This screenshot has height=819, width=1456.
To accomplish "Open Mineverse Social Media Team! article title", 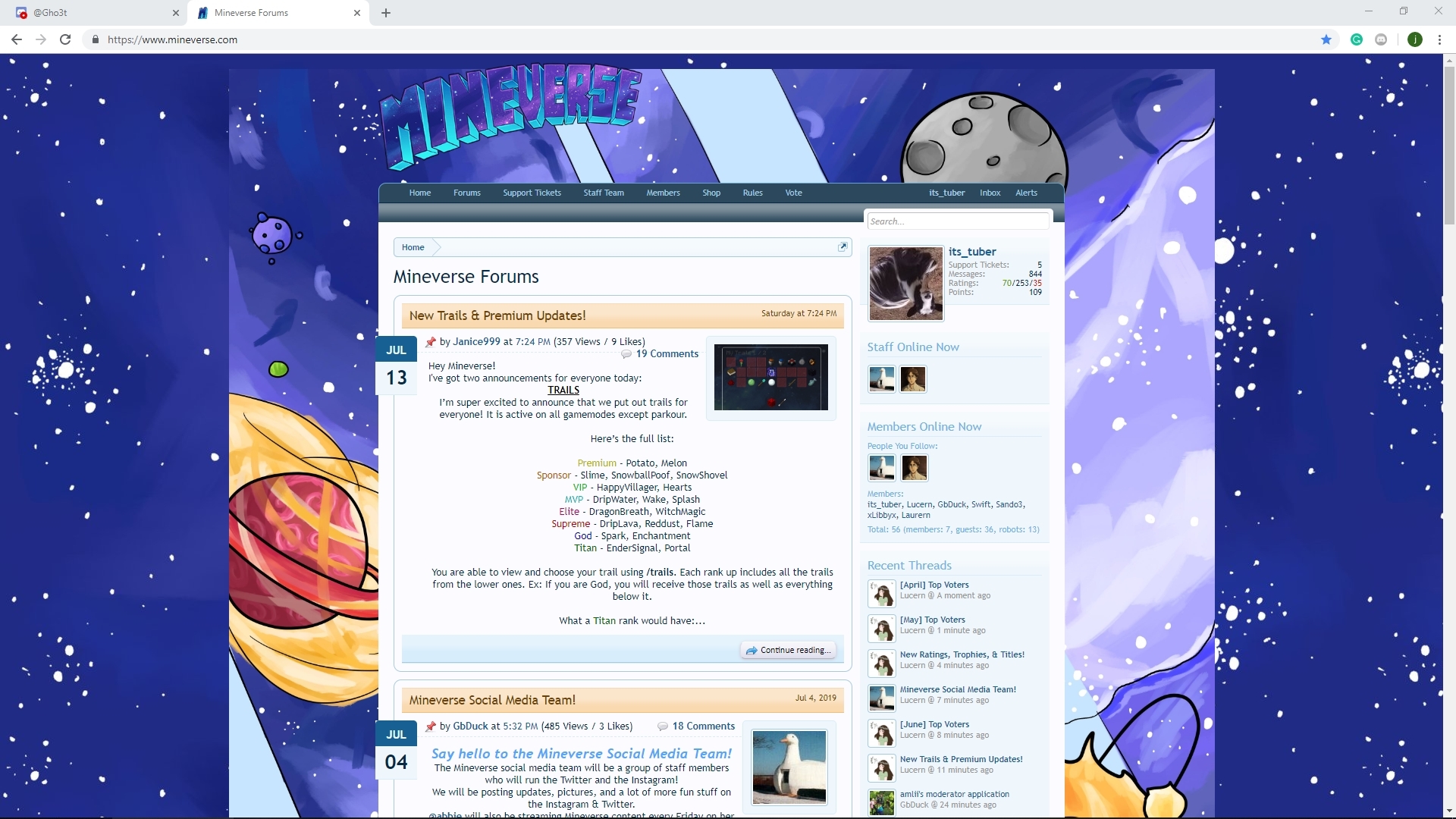I will pyautogui.click(x=492, y=700).
